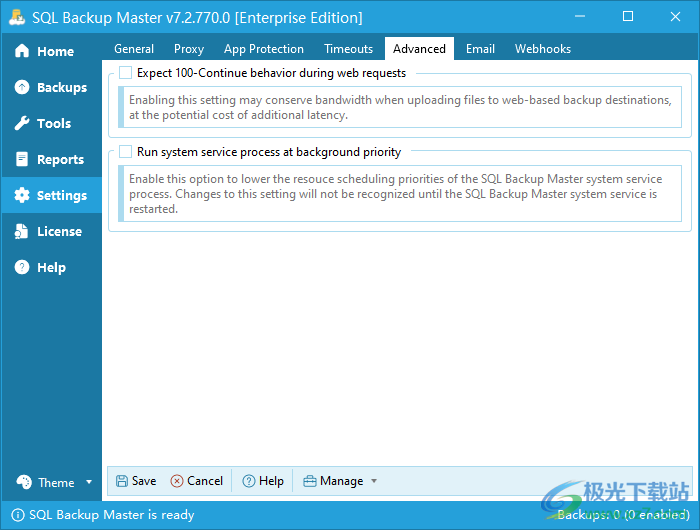Open the Reports section label

coord(60,159)
